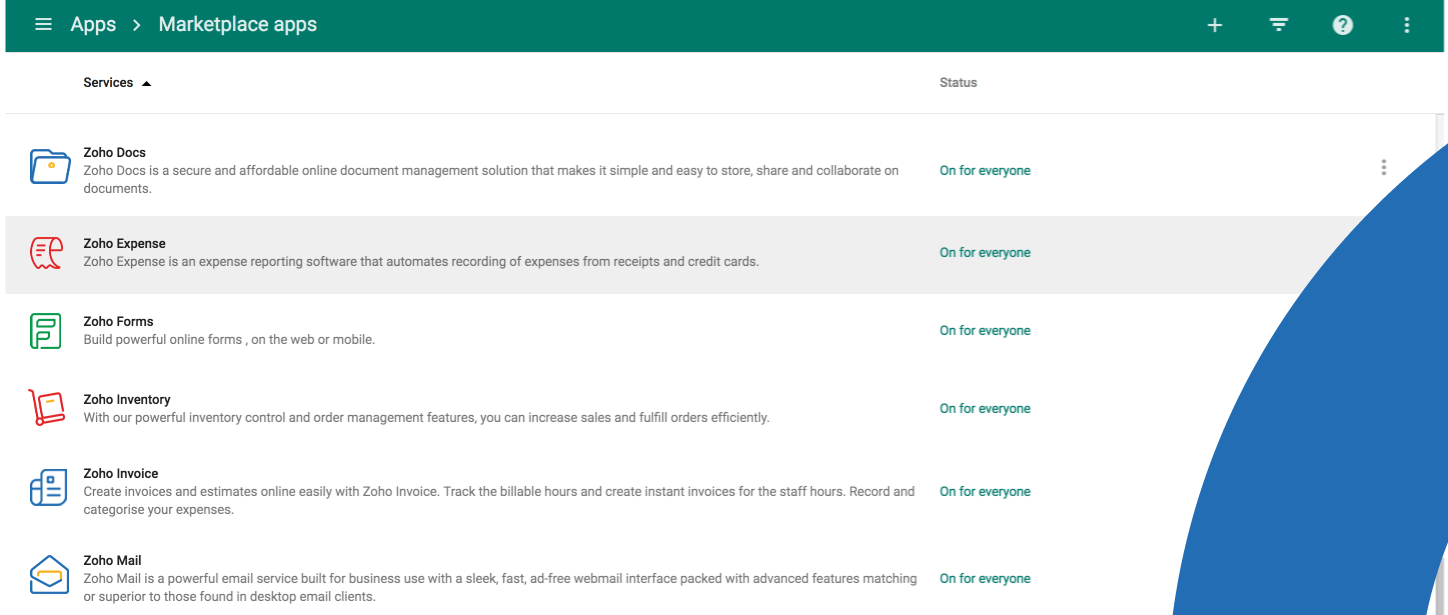Open the help question mark icon
This screenshot has width=1448, height=615.
coord(1343,25)
